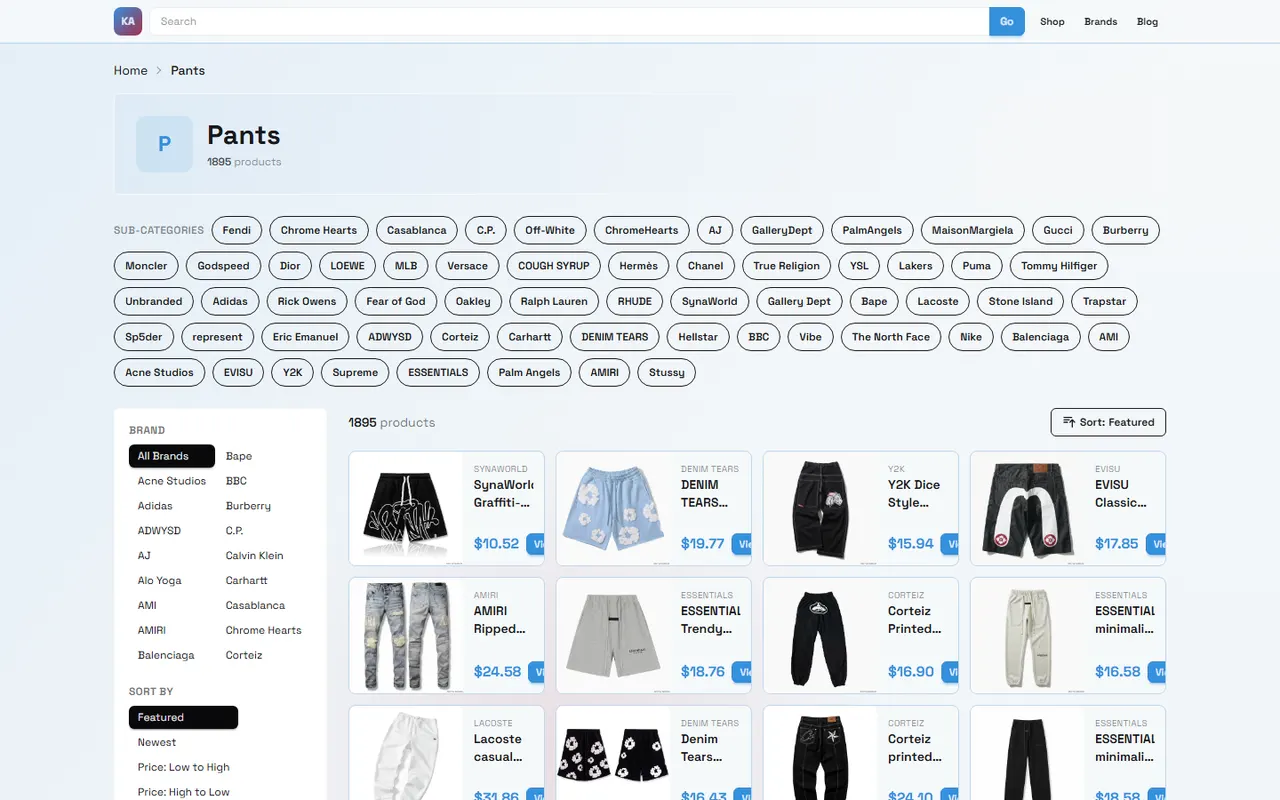Screen dimensions: 1280x800
Task: Open ESSENTIALS Trendy gray shorts thumbnail
Action: click(x=614, y=635)
